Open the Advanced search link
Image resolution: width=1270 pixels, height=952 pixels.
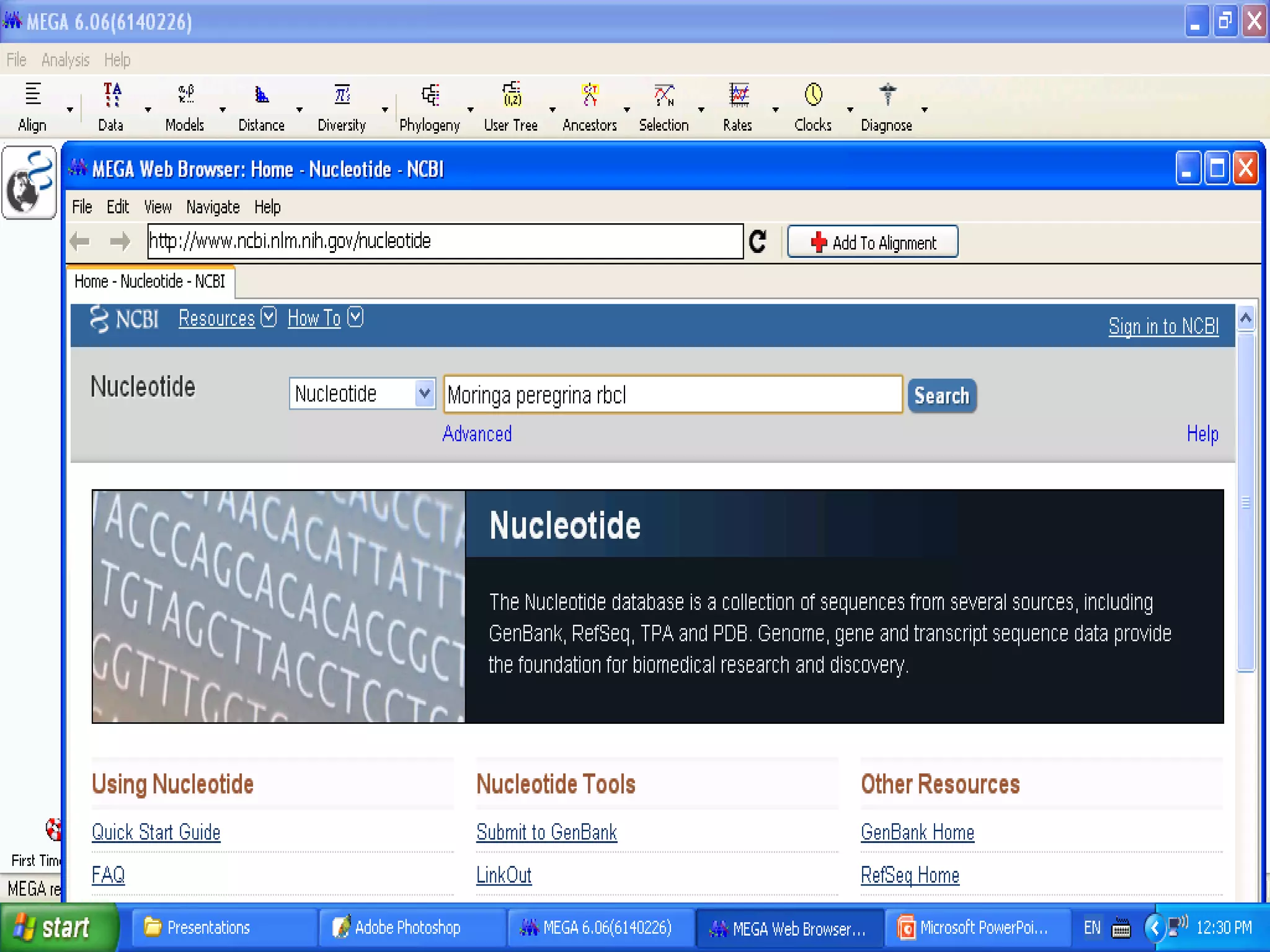point(477,434)
